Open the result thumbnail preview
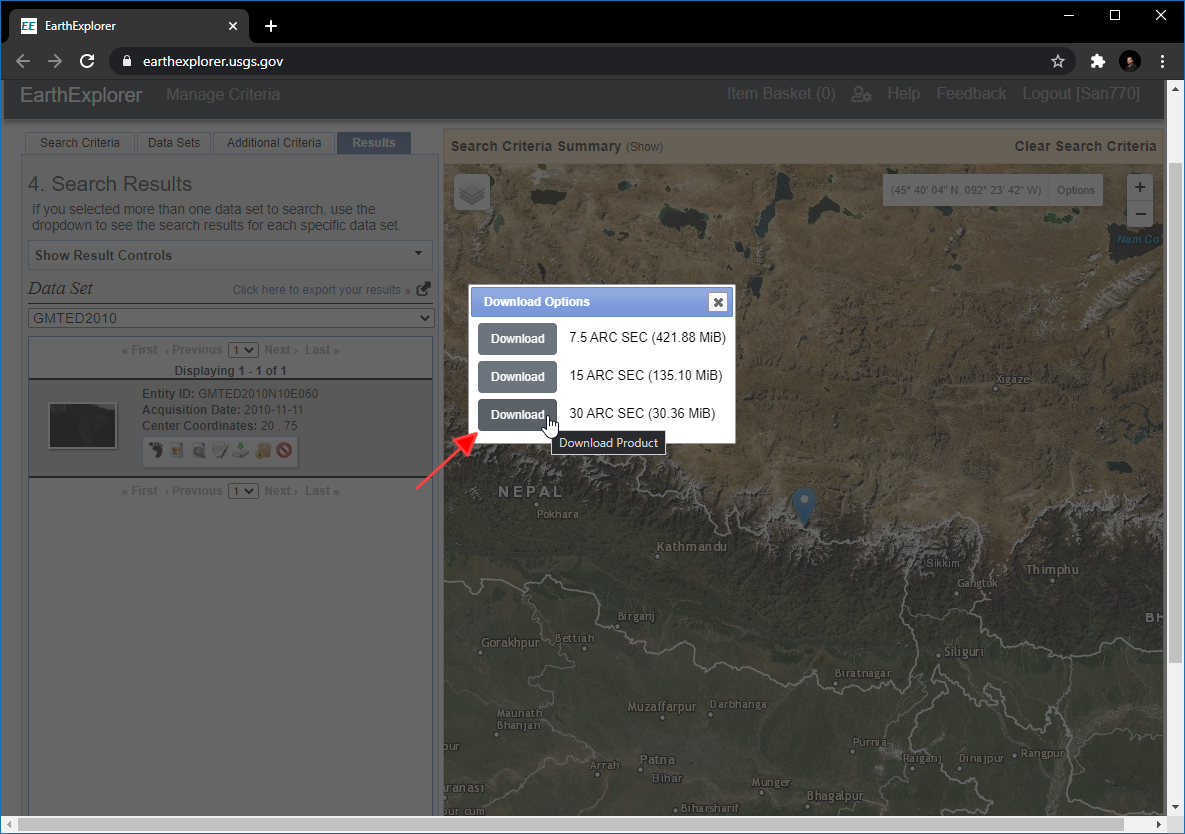1185x834 pixels. point(82,425)
